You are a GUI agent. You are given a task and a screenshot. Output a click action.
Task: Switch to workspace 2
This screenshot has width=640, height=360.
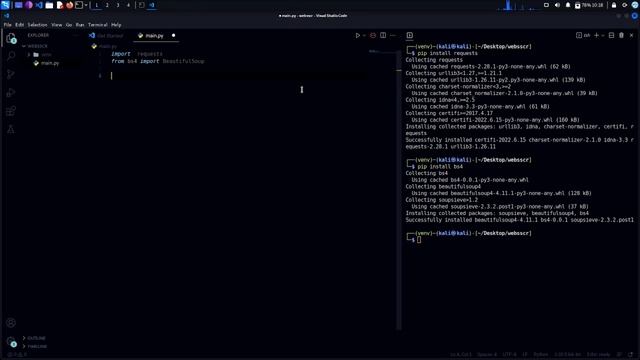[x=107, y=5]
